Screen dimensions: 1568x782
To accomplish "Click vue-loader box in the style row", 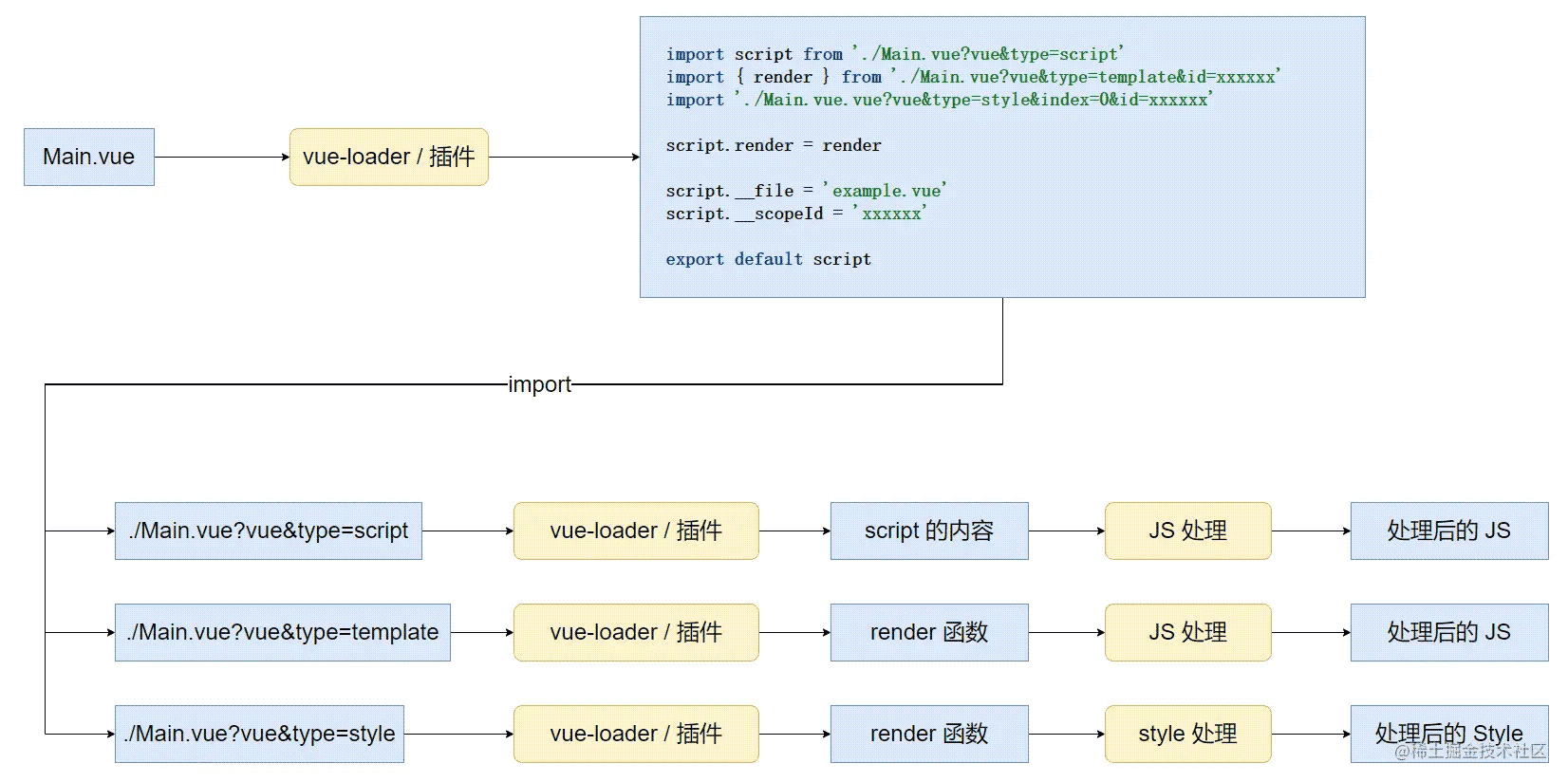I will pyautogui.click(x=636, y=734).
